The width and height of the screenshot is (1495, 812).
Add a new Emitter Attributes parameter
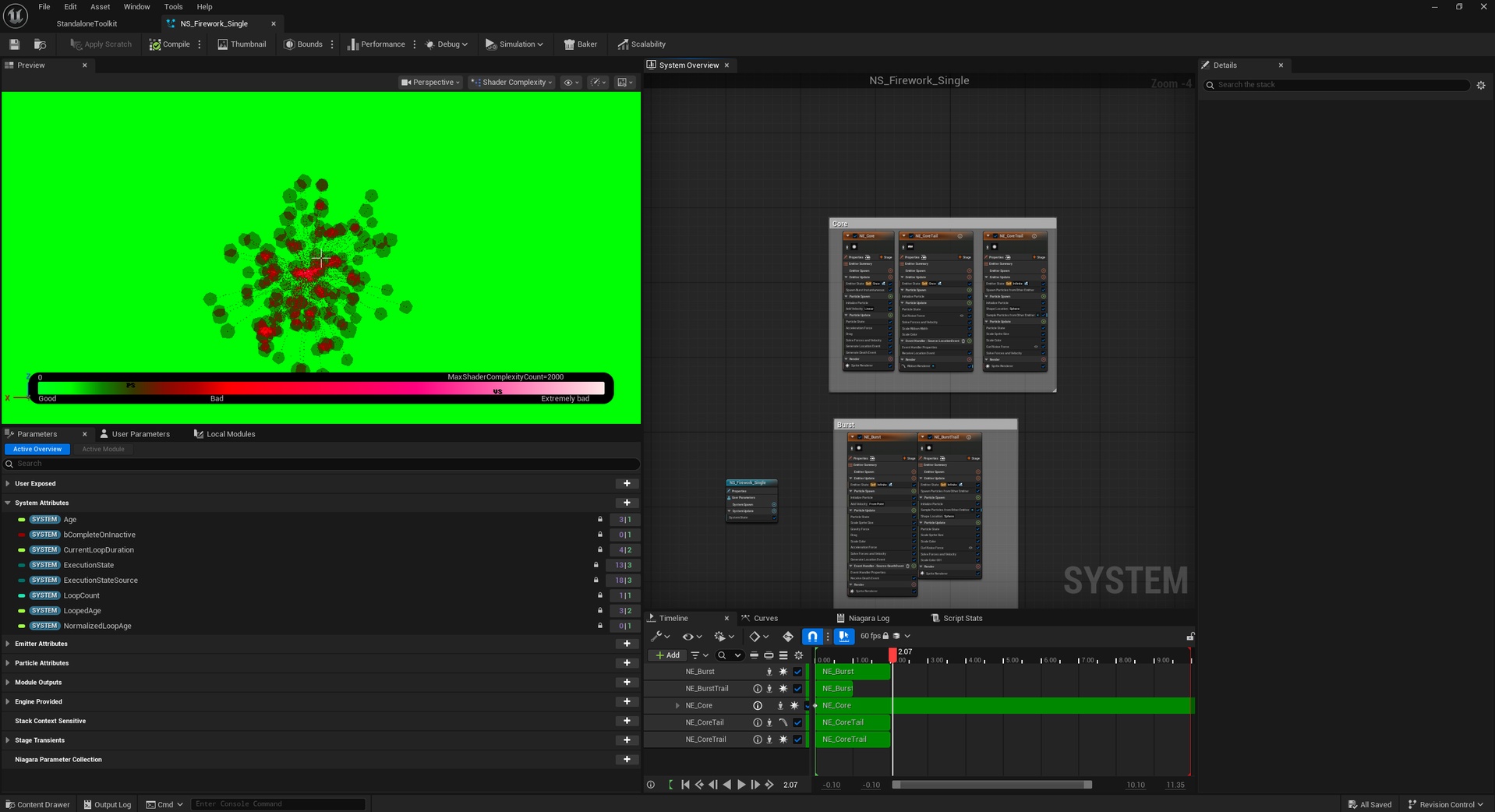pyautogui.click(x=627, y=644)
